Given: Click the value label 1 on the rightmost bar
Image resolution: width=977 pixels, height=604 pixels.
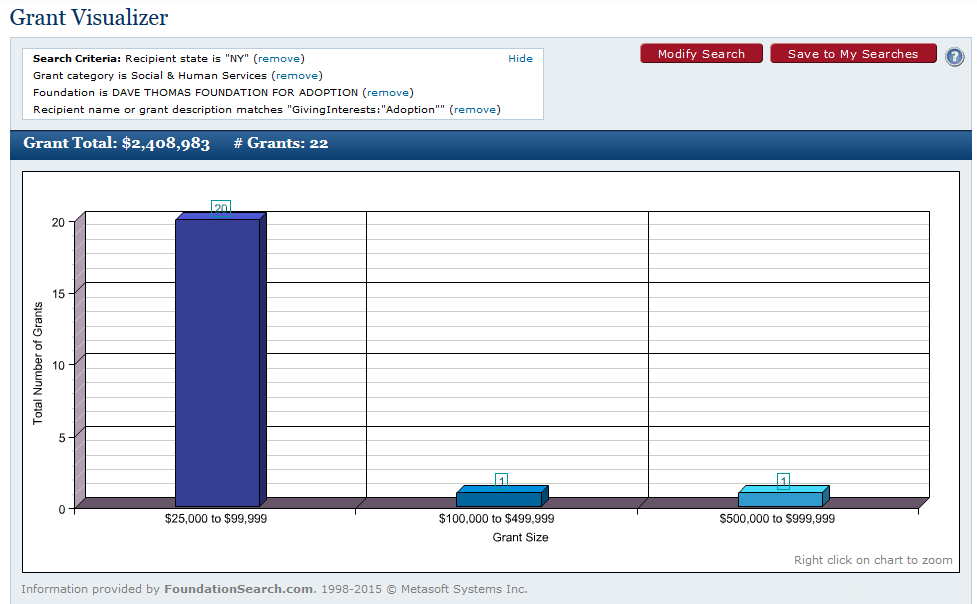Looking at the screenshot, I should (783, 481).
